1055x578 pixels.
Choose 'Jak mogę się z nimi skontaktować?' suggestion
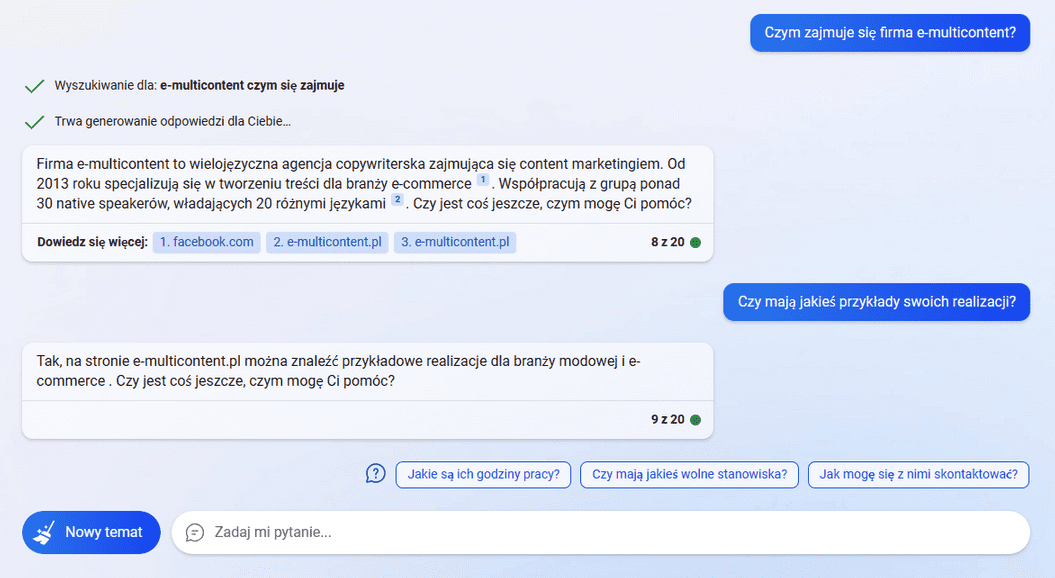(918, 474)
